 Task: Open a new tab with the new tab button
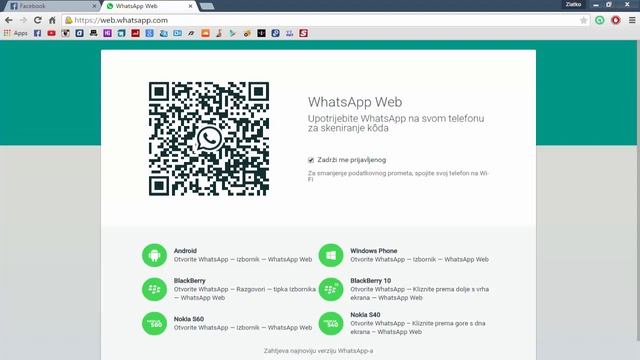coord(207,6)
